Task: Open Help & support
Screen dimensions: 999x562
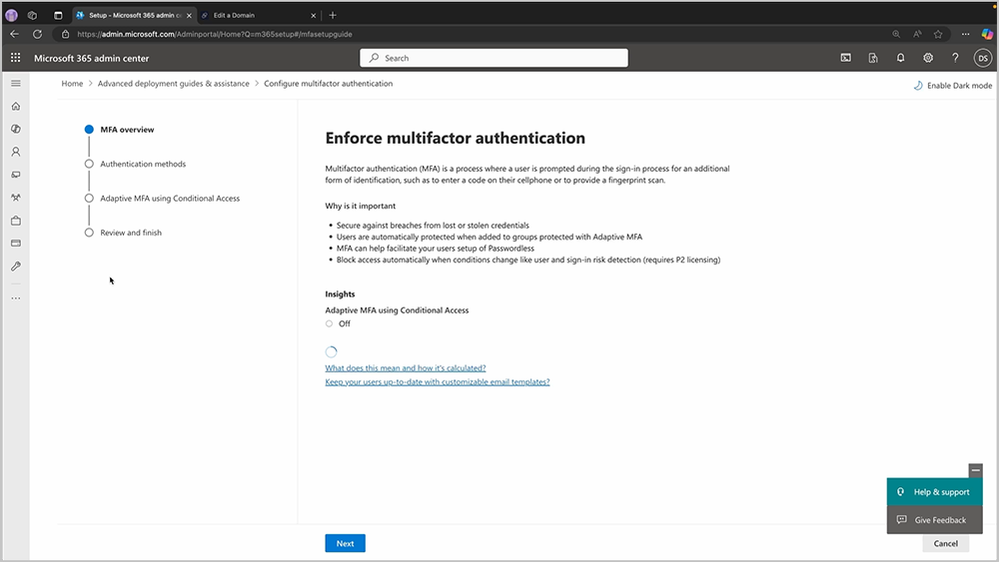Action: pos(934,492)
